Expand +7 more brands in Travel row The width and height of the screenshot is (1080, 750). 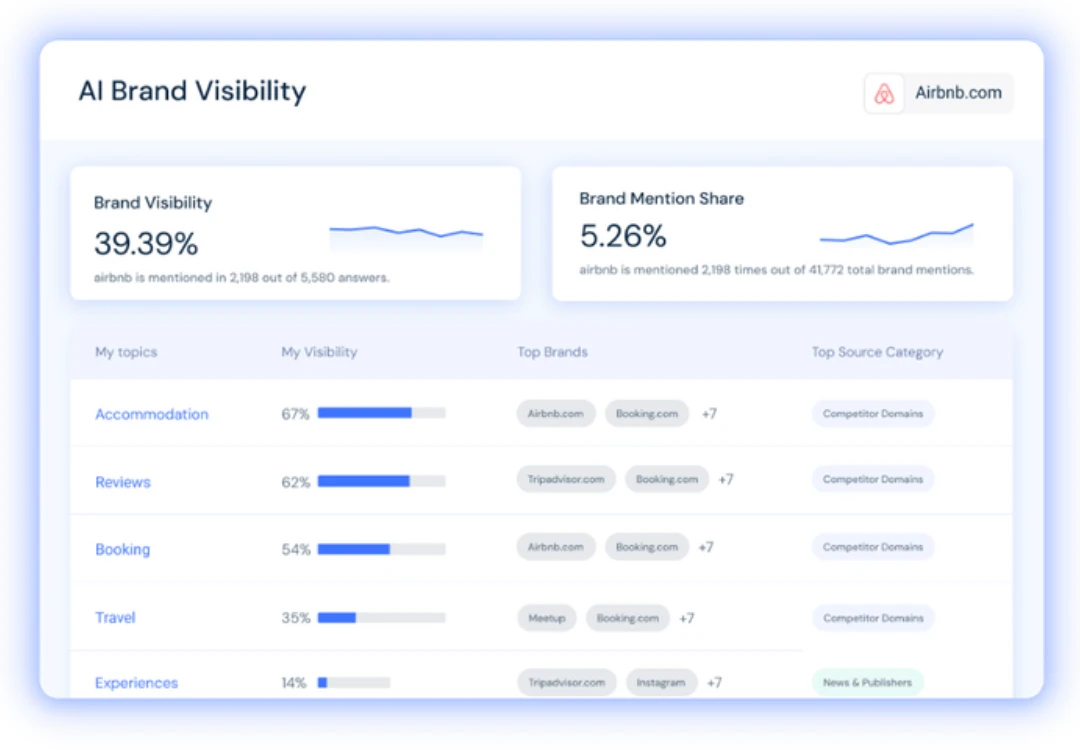[x=687, y=618]
